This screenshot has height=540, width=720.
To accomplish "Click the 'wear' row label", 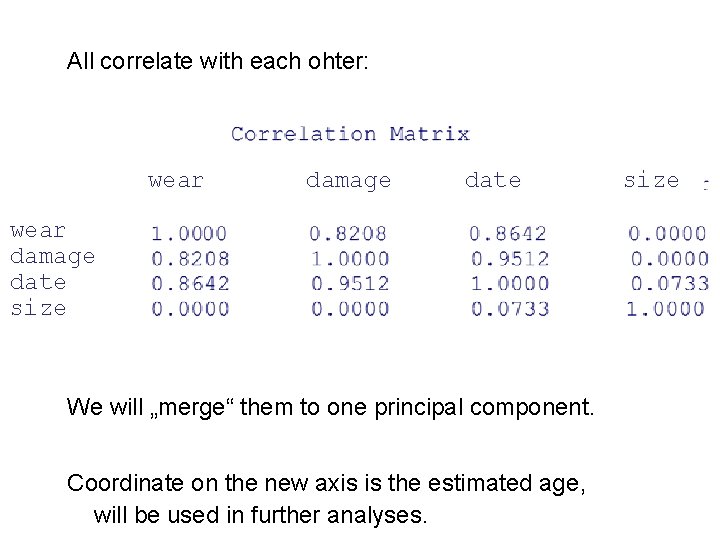I will click(x=38, y=231).
